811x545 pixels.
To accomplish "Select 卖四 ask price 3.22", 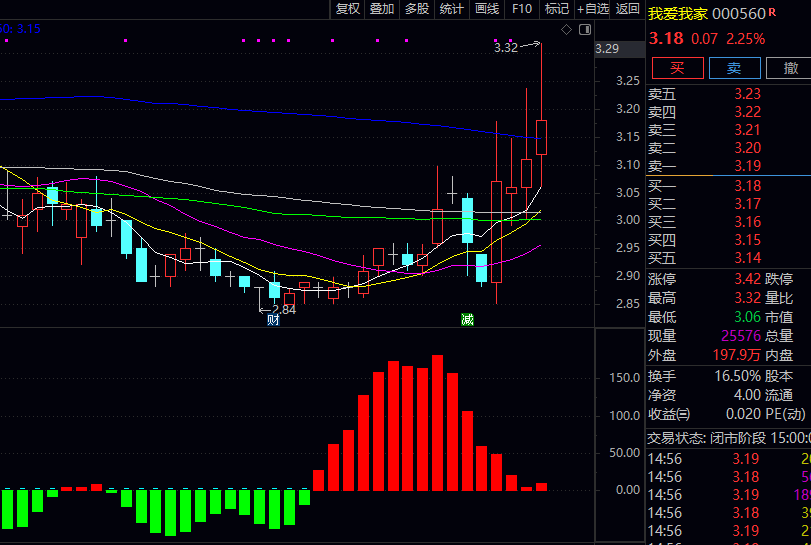I will click(x=747, y=112).
